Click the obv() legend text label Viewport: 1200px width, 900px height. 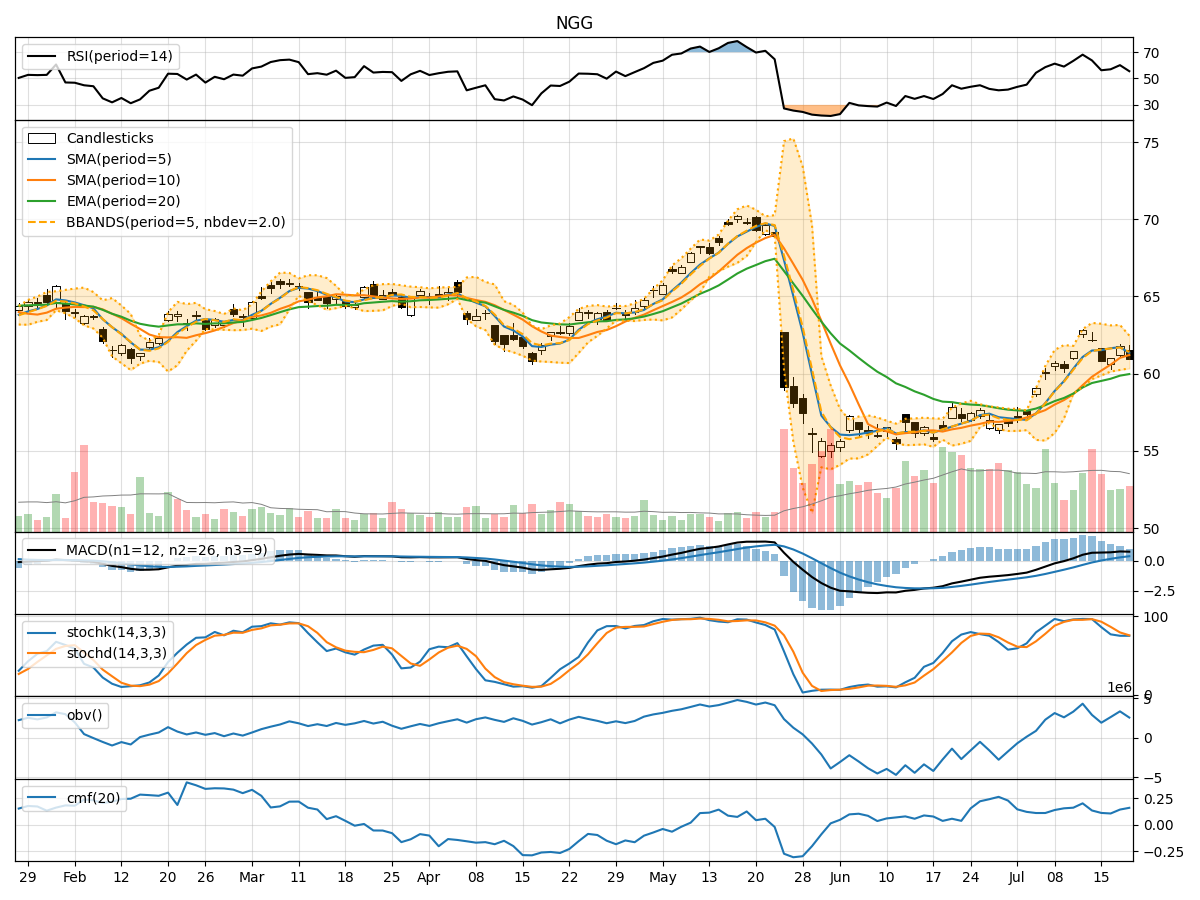click(85, 713)
